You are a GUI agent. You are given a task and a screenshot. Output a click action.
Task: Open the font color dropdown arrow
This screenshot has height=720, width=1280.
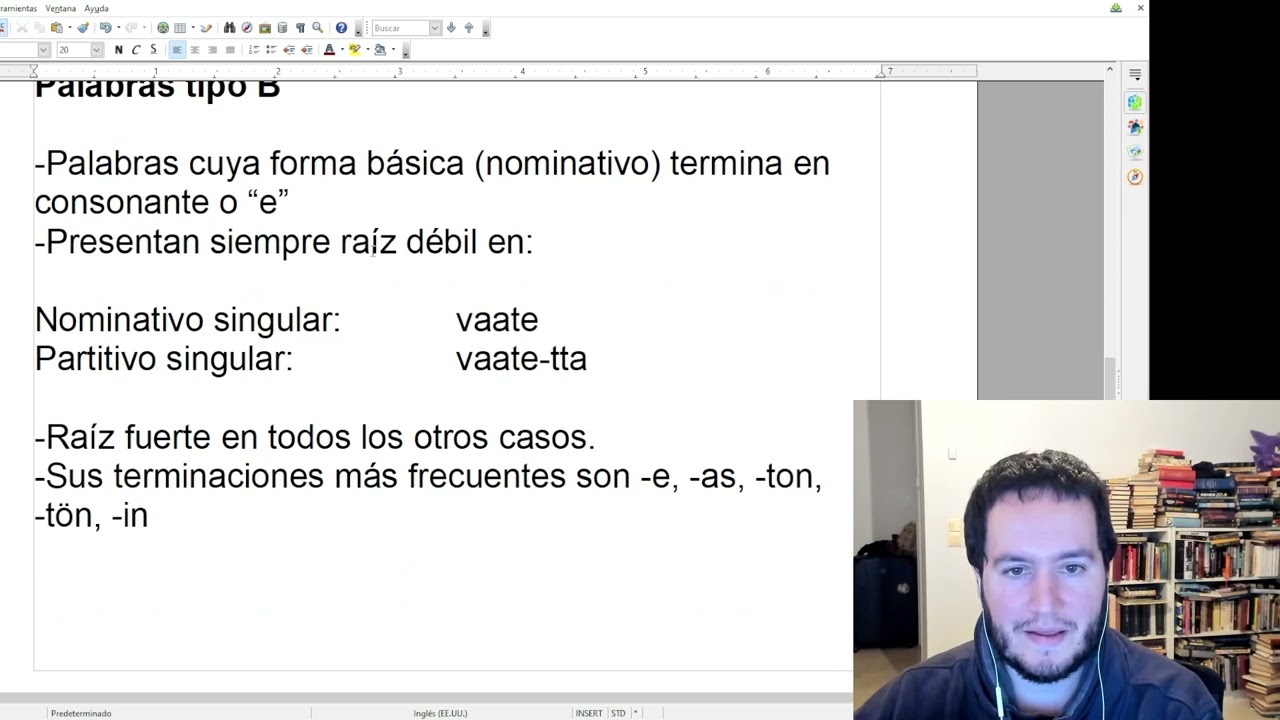point(341,50)
